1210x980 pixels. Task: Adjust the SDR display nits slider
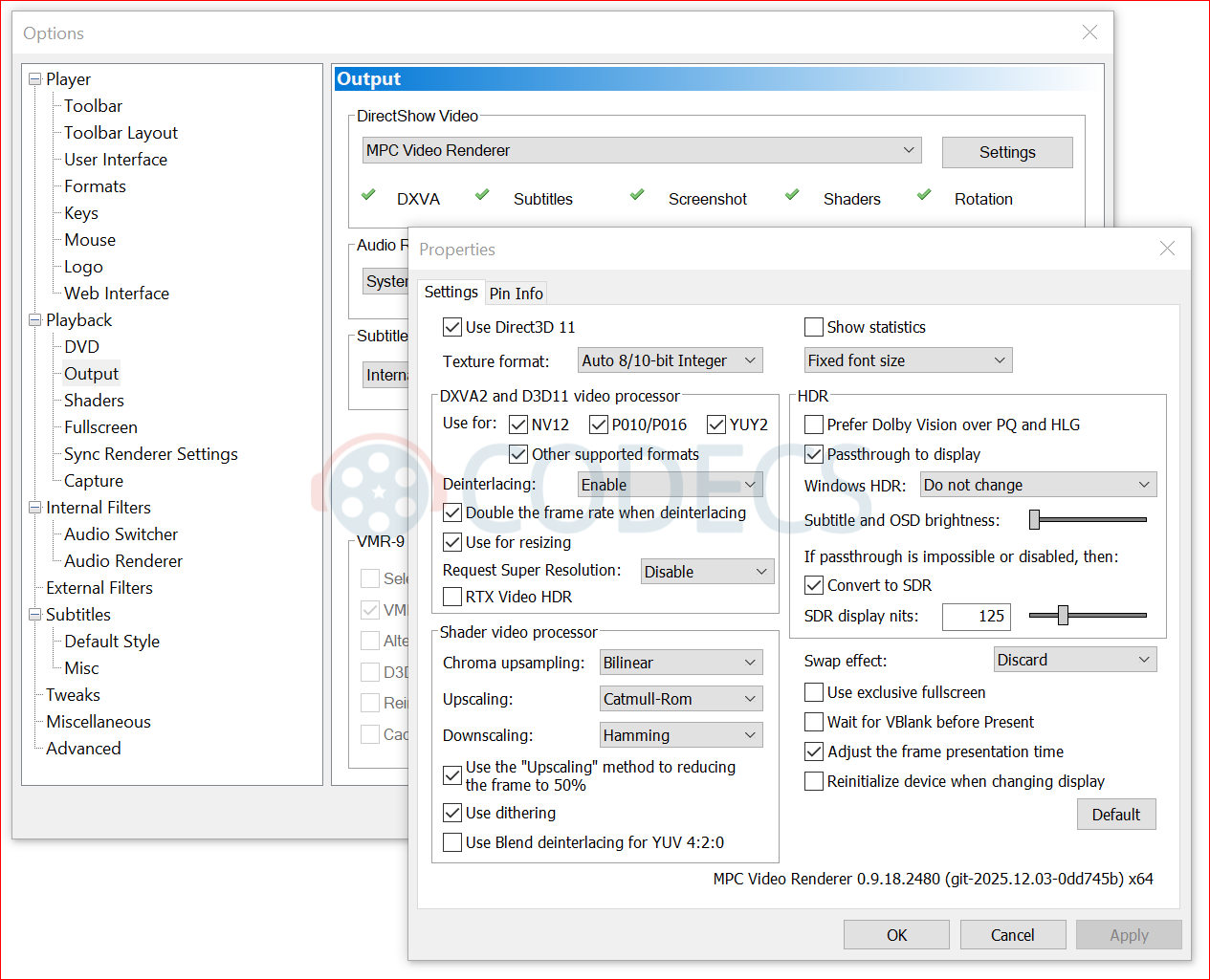pos(1063,616)
